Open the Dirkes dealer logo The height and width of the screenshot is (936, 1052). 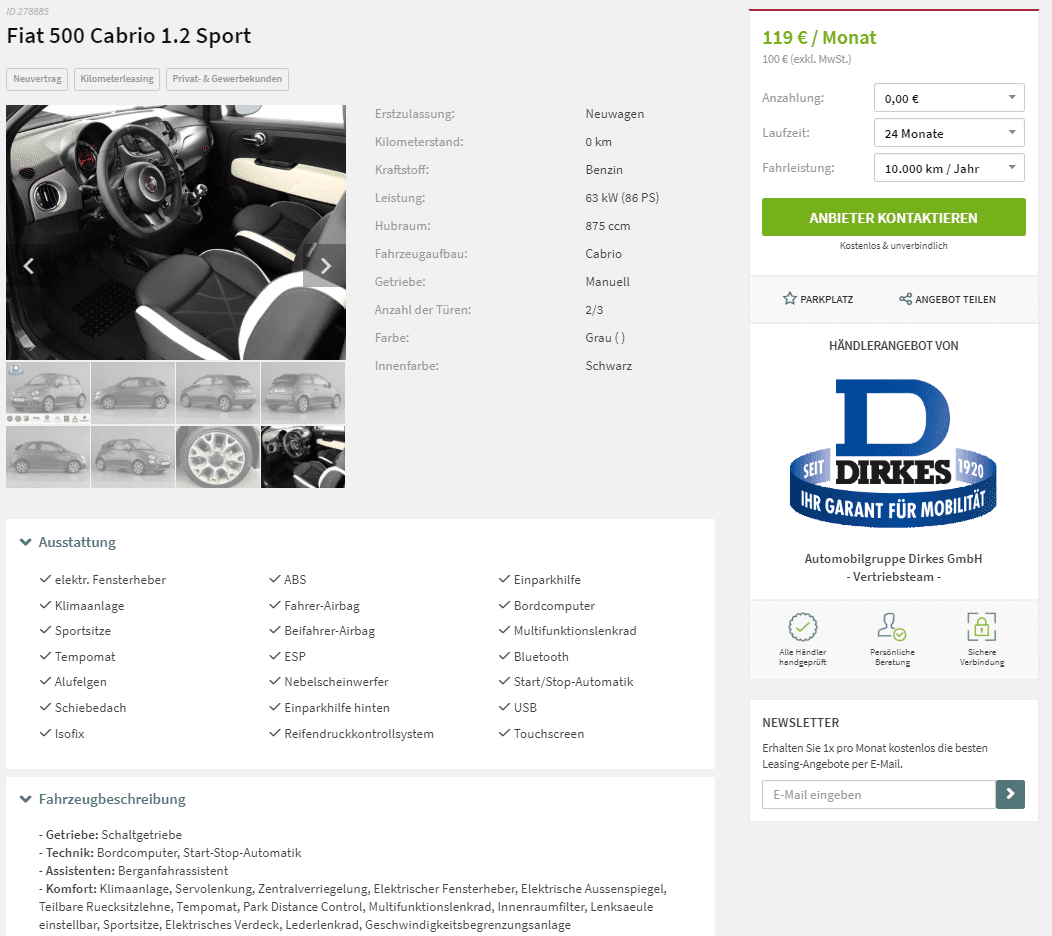coord(893,453)
